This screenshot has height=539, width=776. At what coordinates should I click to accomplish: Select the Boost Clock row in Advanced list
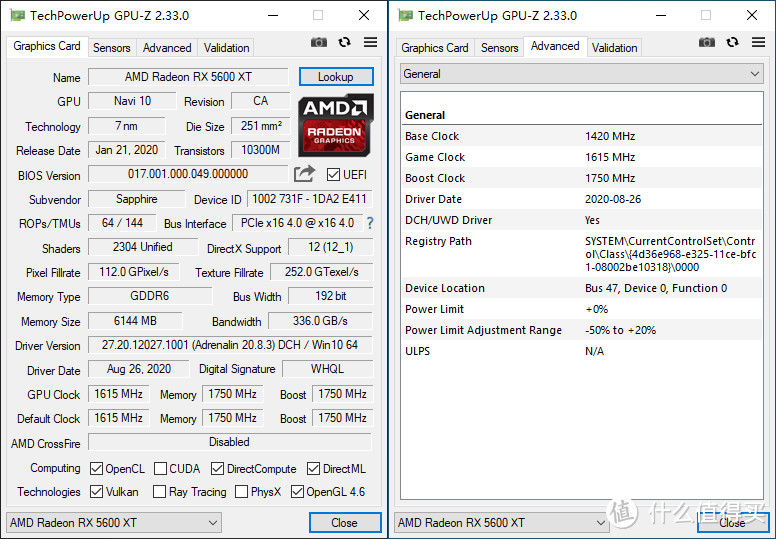pyautogui.click(x=582, y=178)
